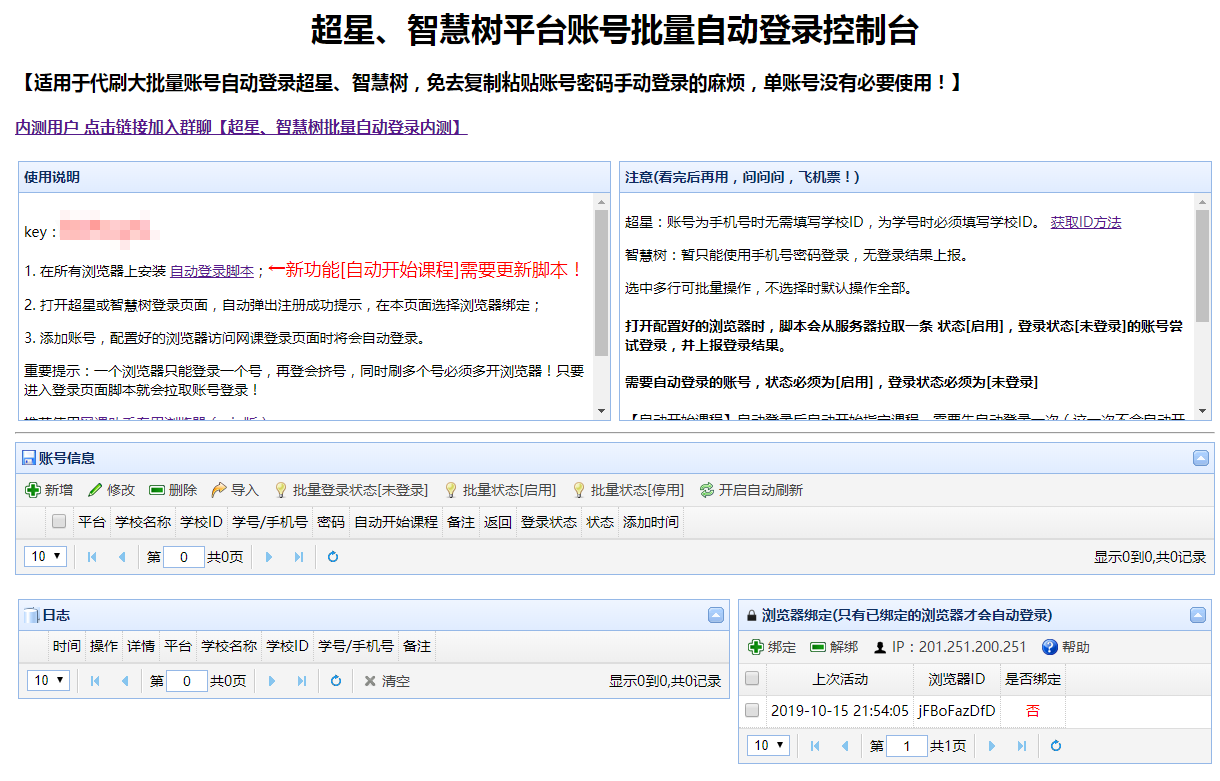The height and width of the screenshot is (781, 1220).
Task: Click the IP：201.251.200.251 label
Action: [x=950, y=647]
